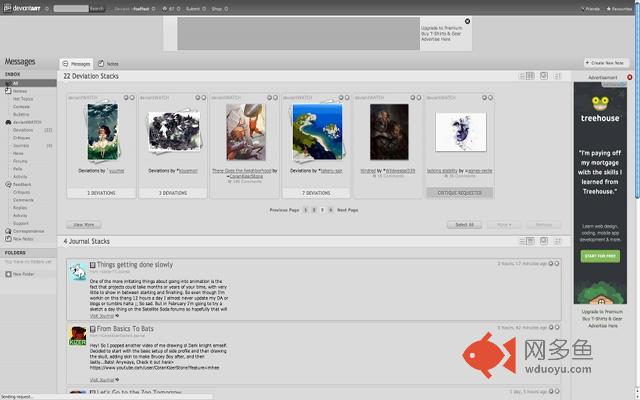Click the rightmost view-options icon for Journal Stacks
The width and height of the screenshot is (640, 400).
(x=558, y=242)
